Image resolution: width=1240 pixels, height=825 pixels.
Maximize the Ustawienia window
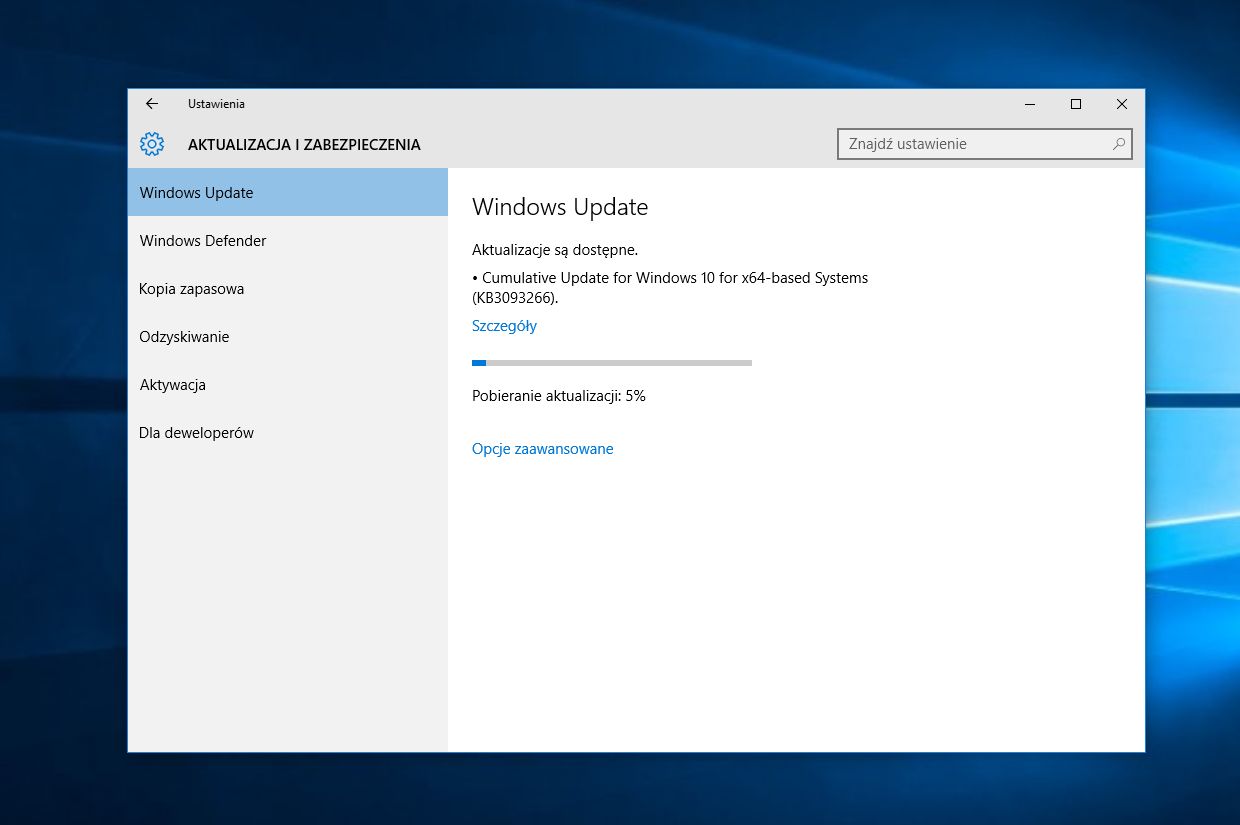(x=1076, y=104)
